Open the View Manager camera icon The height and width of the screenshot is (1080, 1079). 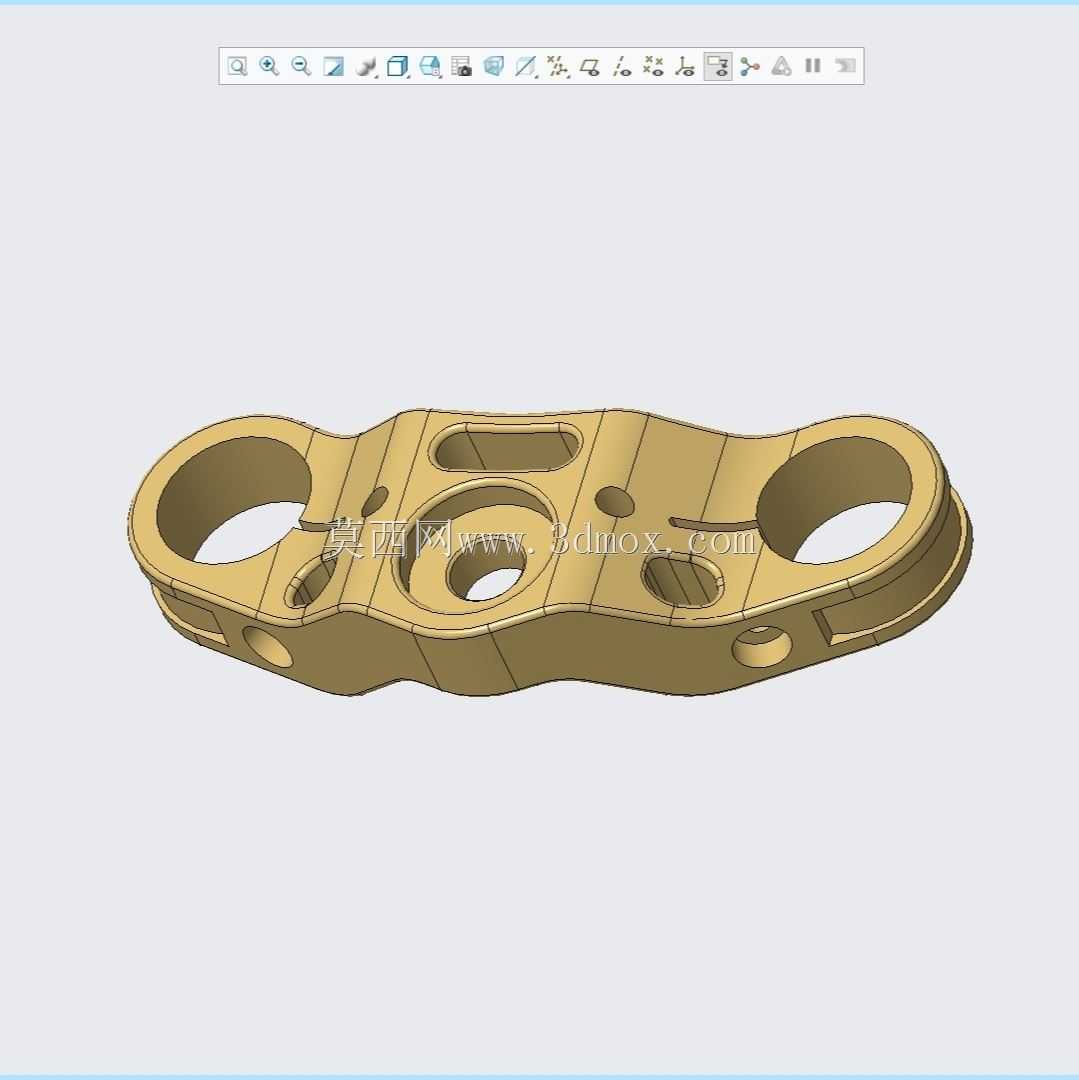(x=461, y=66)
